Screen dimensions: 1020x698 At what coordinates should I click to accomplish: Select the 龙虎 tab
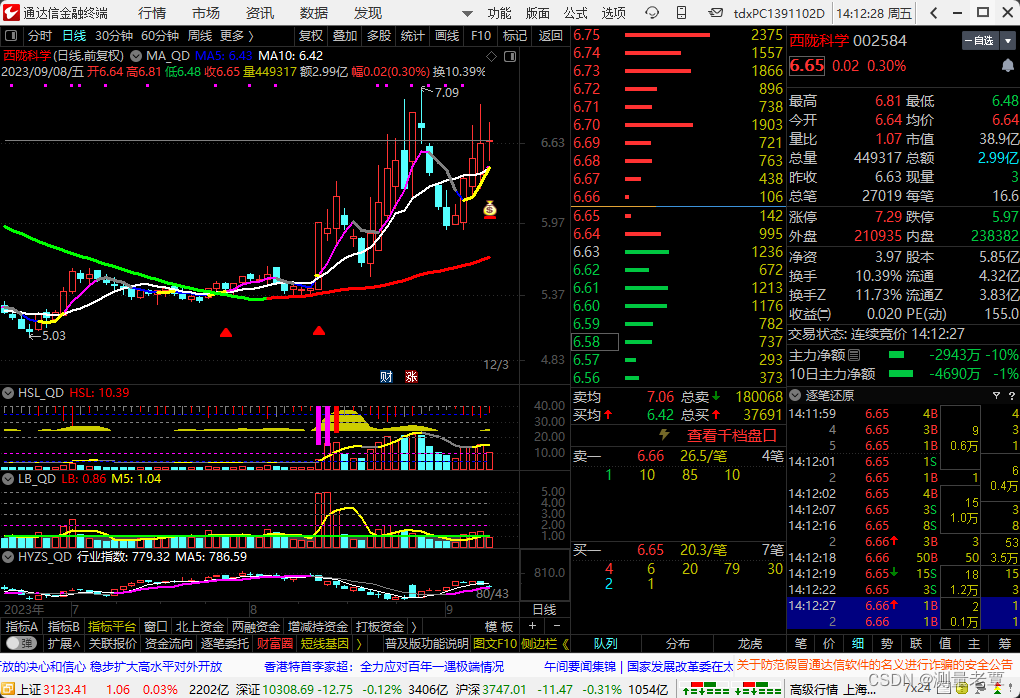[749, 643]
